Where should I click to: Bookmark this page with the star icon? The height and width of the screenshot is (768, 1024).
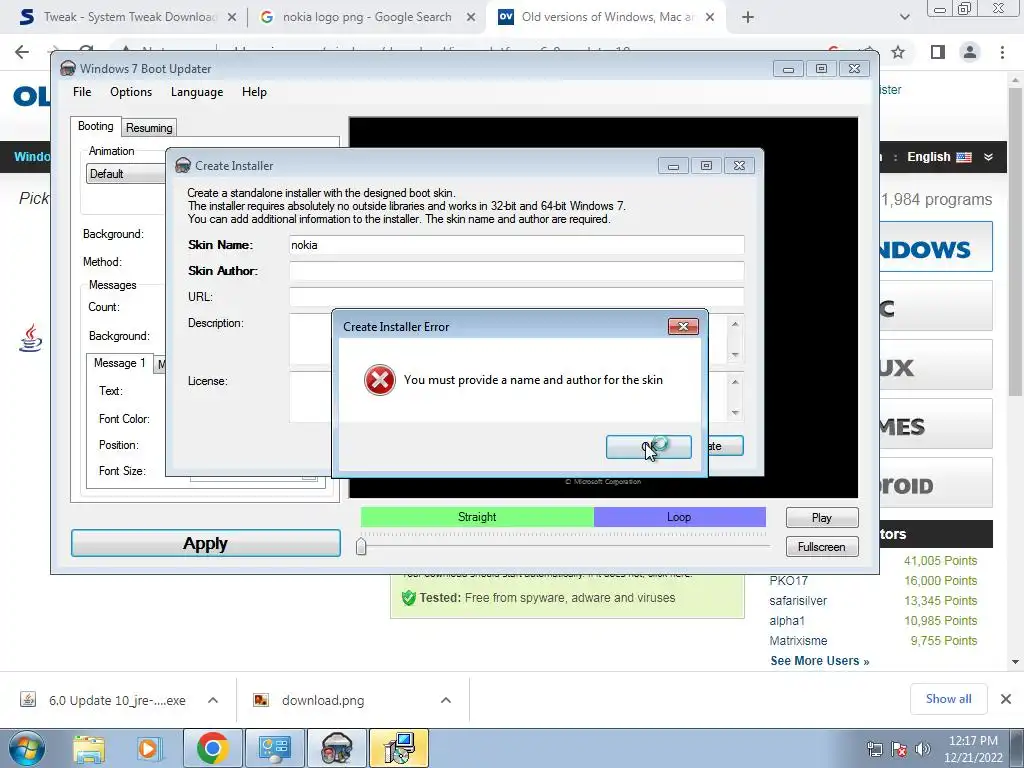[898, 52]
